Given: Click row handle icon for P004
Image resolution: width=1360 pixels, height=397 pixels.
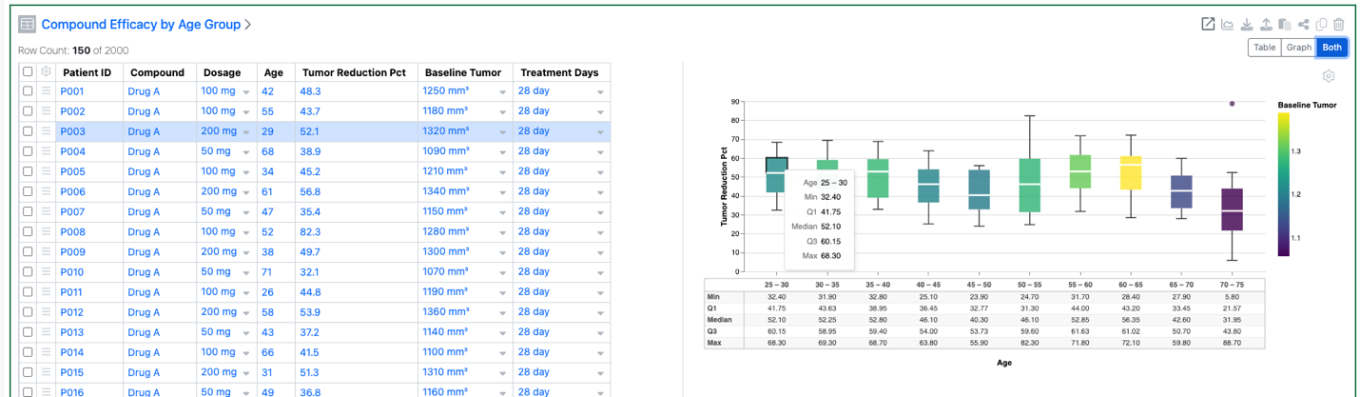Looking at the screenshot, I should point(46,151).
